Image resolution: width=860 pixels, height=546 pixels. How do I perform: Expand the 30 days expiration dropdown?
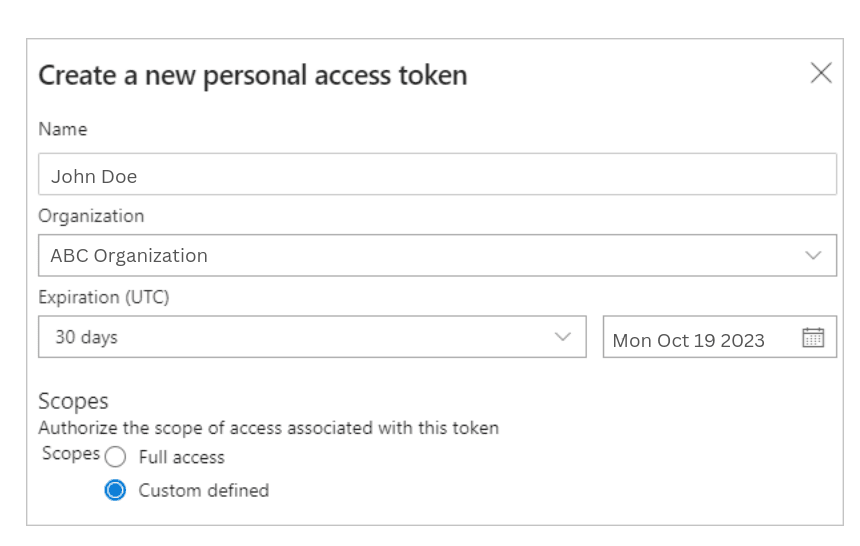coord(312,337)
